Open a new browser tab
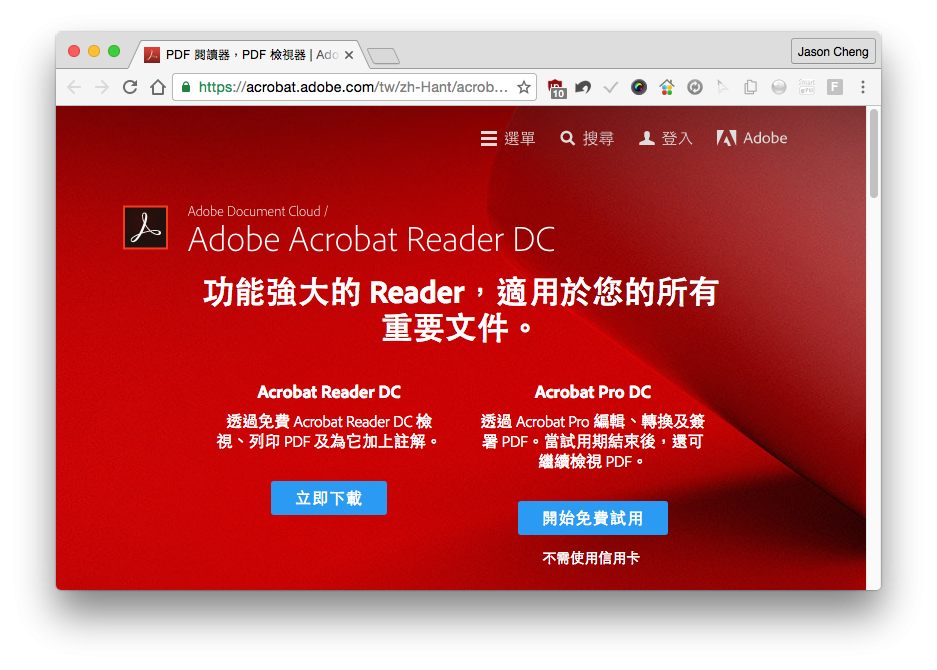 (383, 56)
